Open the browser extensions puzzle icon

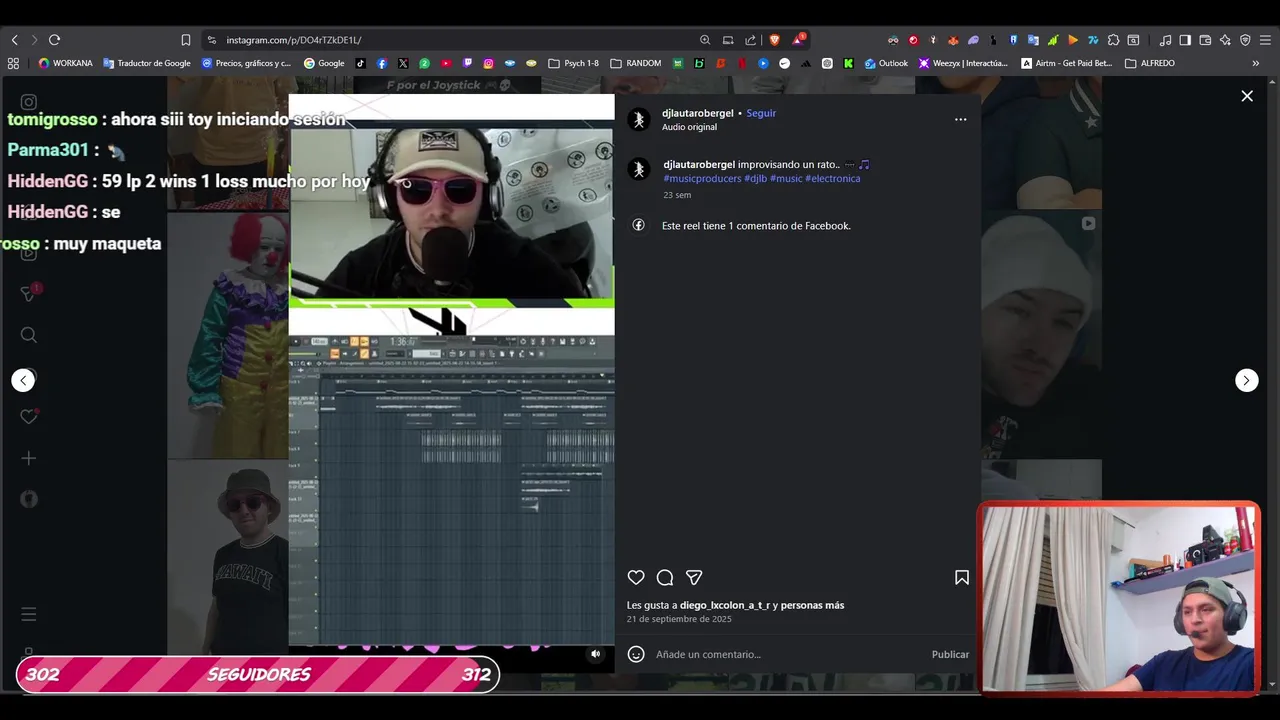[1113, 40]
